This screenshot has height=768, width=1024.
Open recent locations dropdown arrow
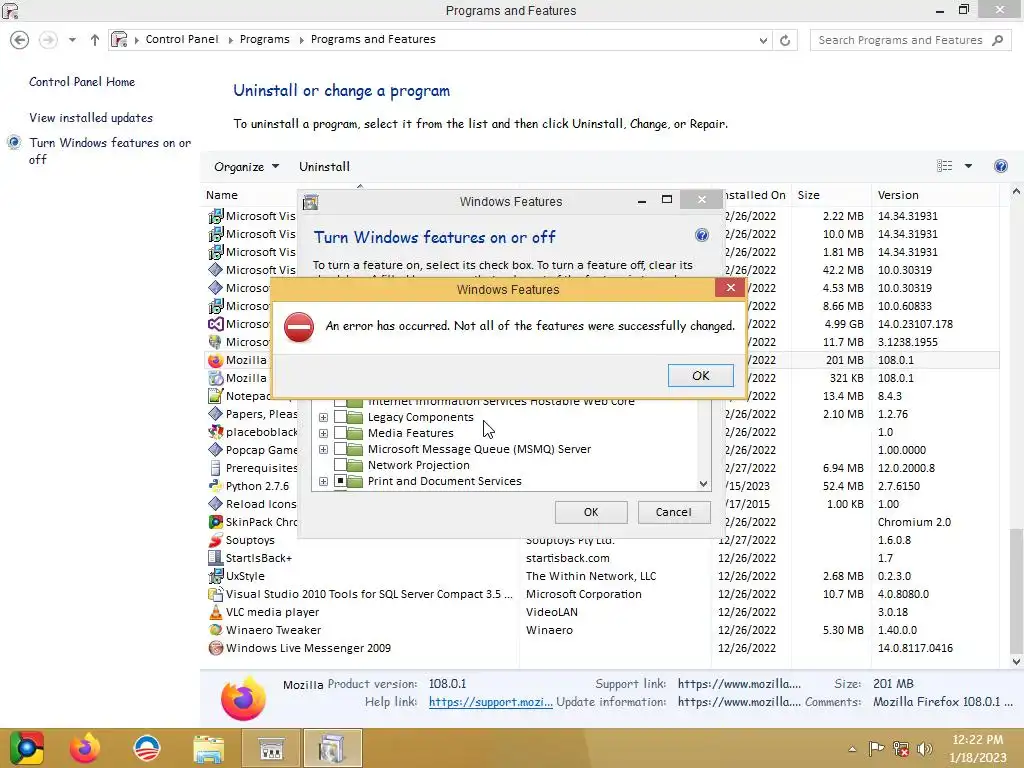click(72, 40)
